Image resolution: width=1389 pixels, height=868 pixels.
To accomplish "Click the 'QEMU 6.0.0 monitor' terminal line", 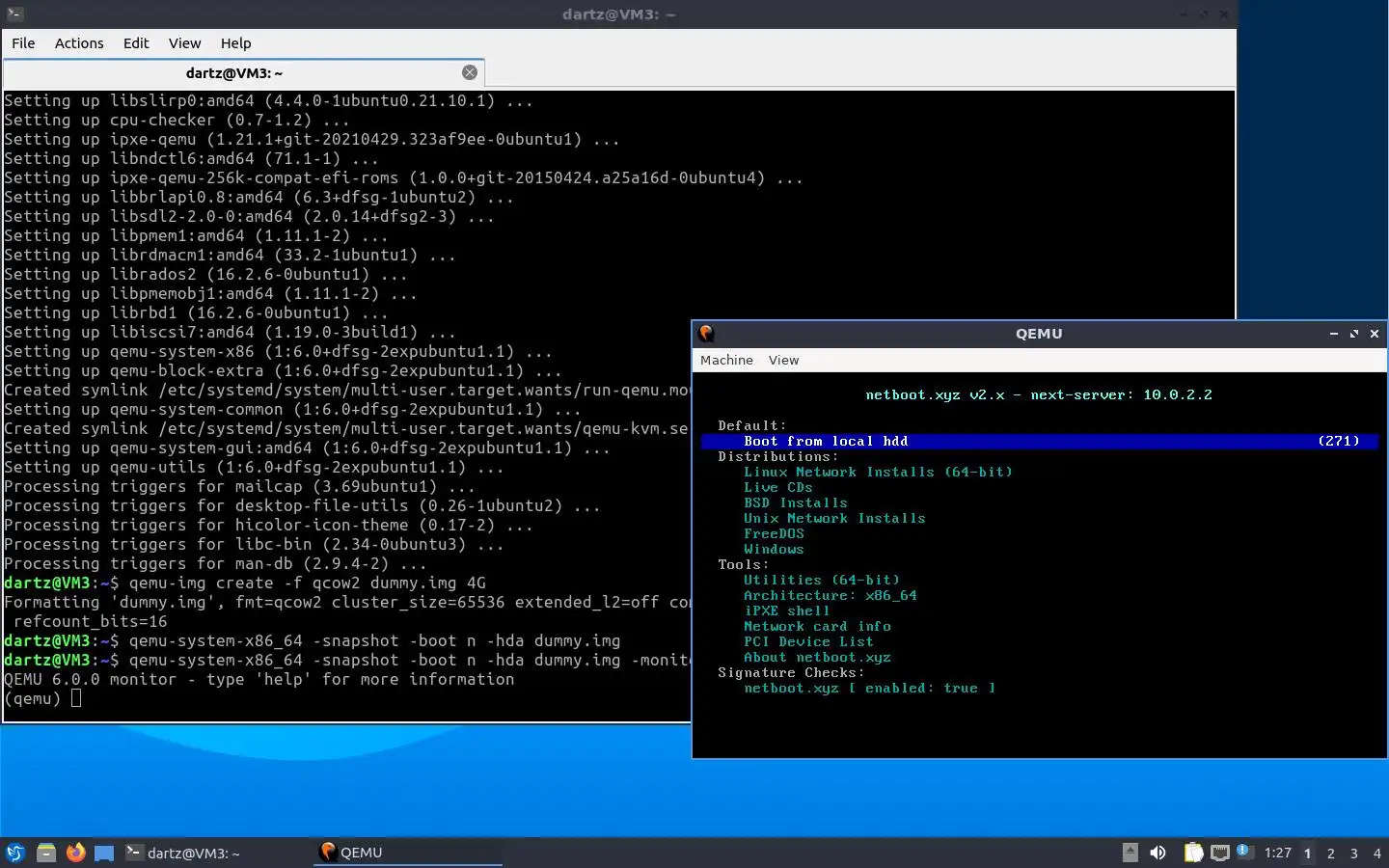I will [259, 679].
